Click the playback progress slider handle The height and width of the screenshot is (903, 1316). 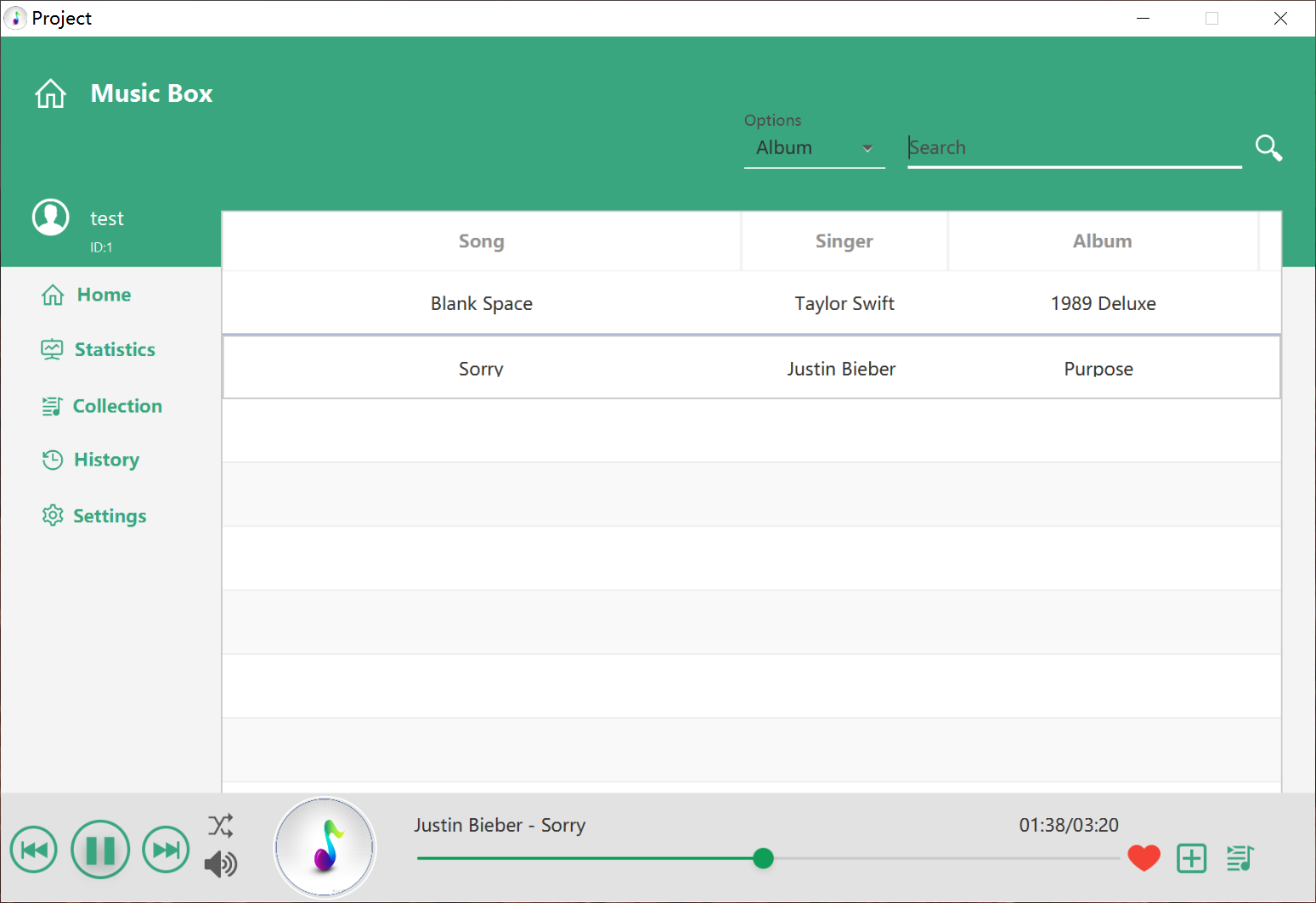[x=763, y=858]
